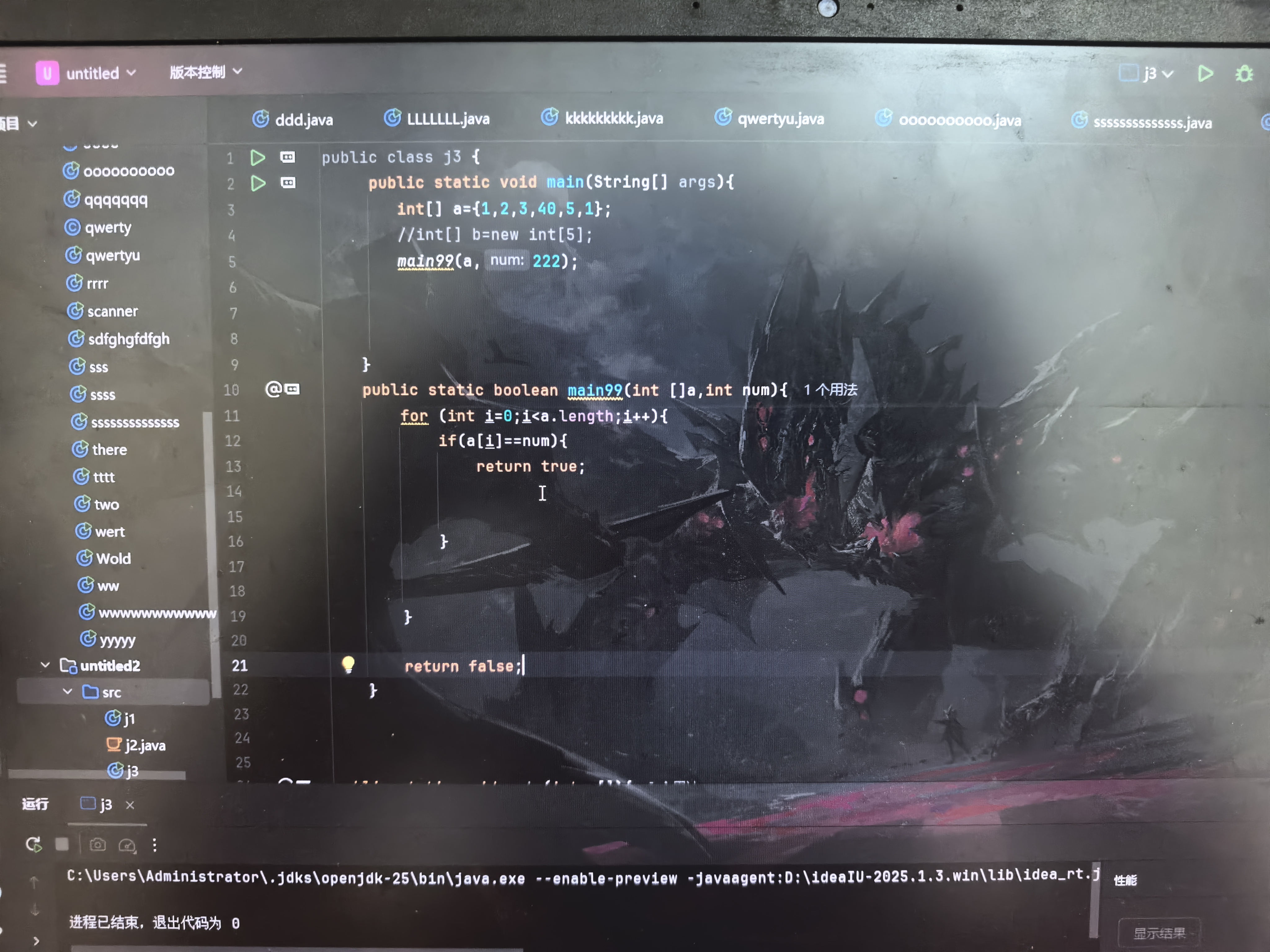Select the scanner class in project tree
The height and width of the screenshot is (952, 1270).
112,311
